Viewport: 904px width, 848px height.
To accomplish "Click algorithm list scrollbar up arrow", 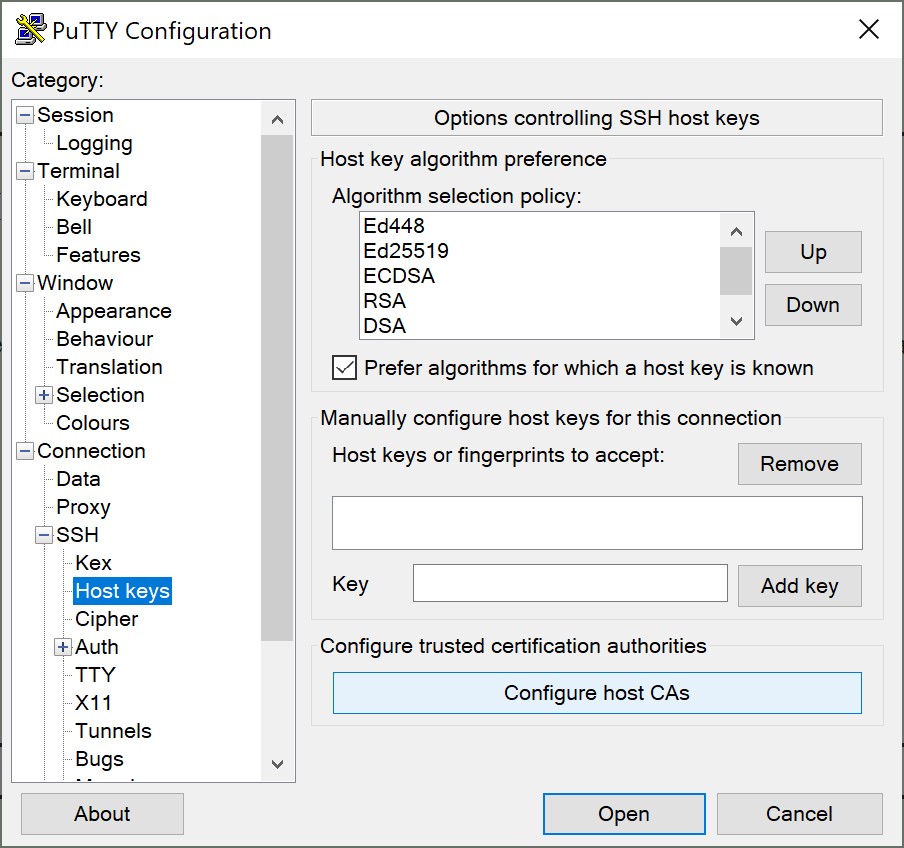I will click(x=736, y=232).
